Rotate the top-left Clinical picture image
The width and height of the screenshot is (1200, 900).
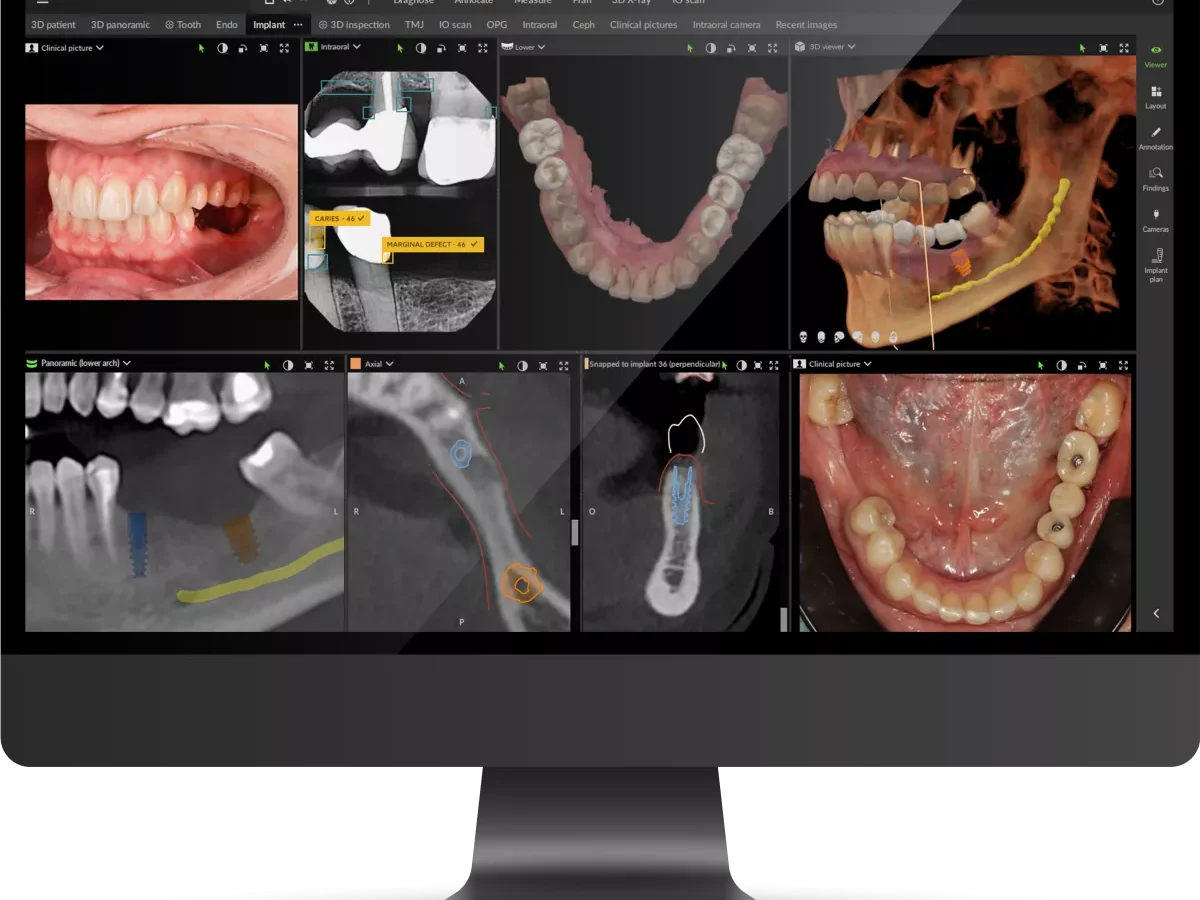[243, 47]
